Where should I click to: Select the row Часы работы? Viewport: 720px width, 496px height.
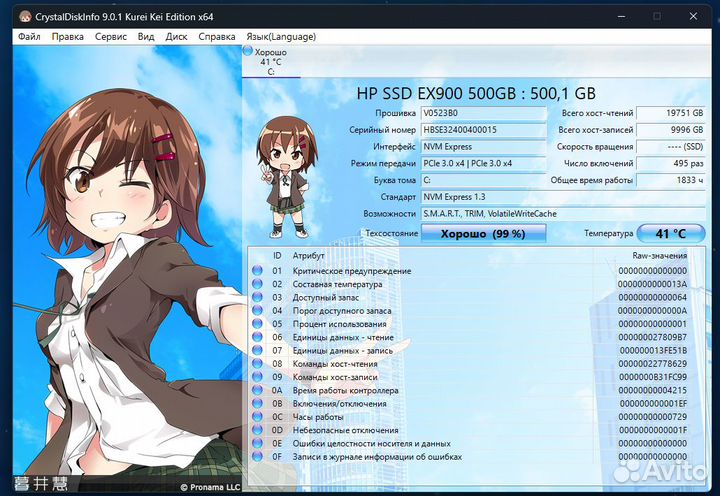469,417
